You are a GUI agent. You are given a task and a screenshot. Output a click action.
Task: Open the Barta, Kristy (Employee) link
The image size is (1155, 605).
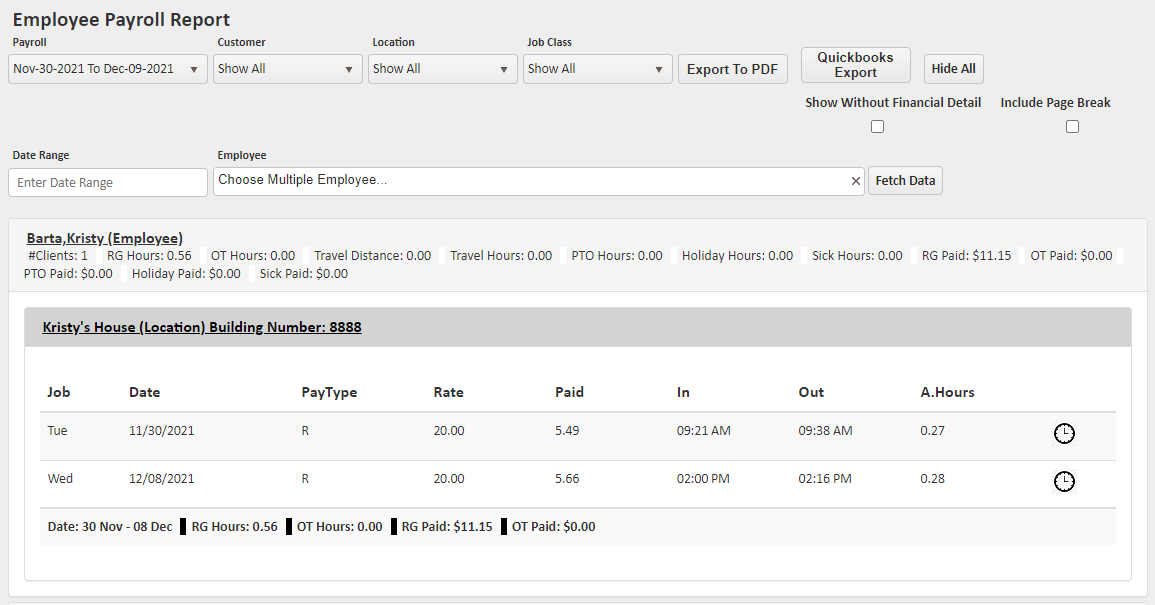(104, 238)
